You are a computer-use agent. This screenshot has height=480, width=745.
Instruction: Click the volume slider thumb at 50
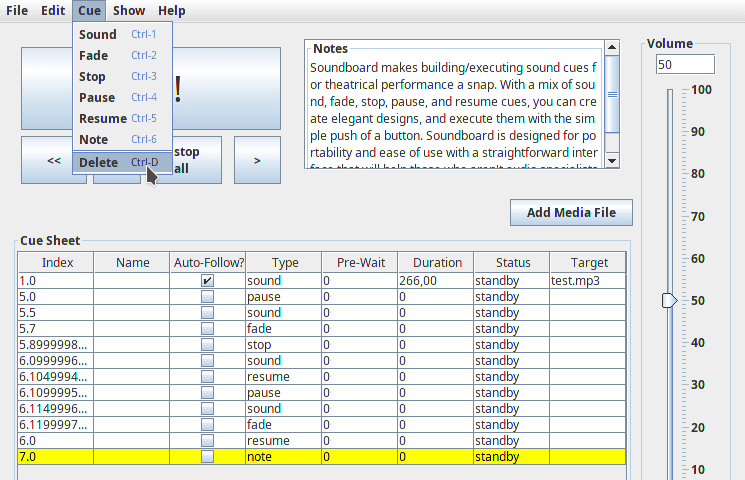click(x=669, y=300)
